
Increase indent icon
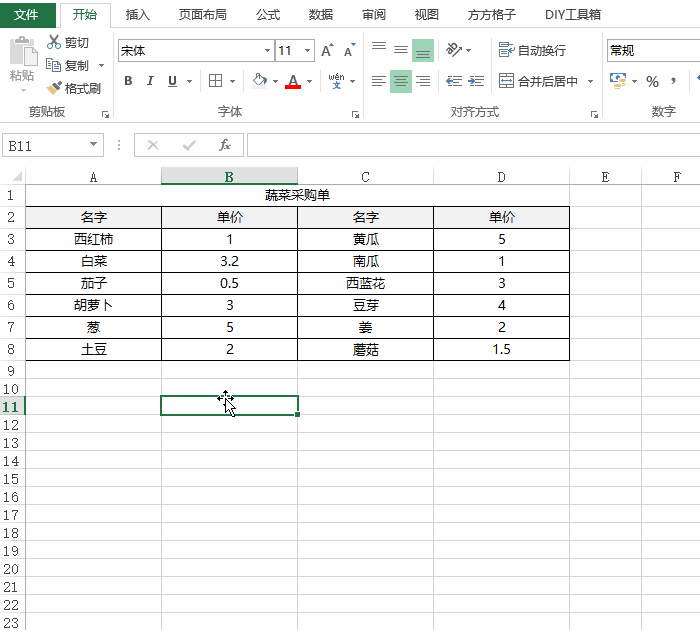[x=476, y=81]
